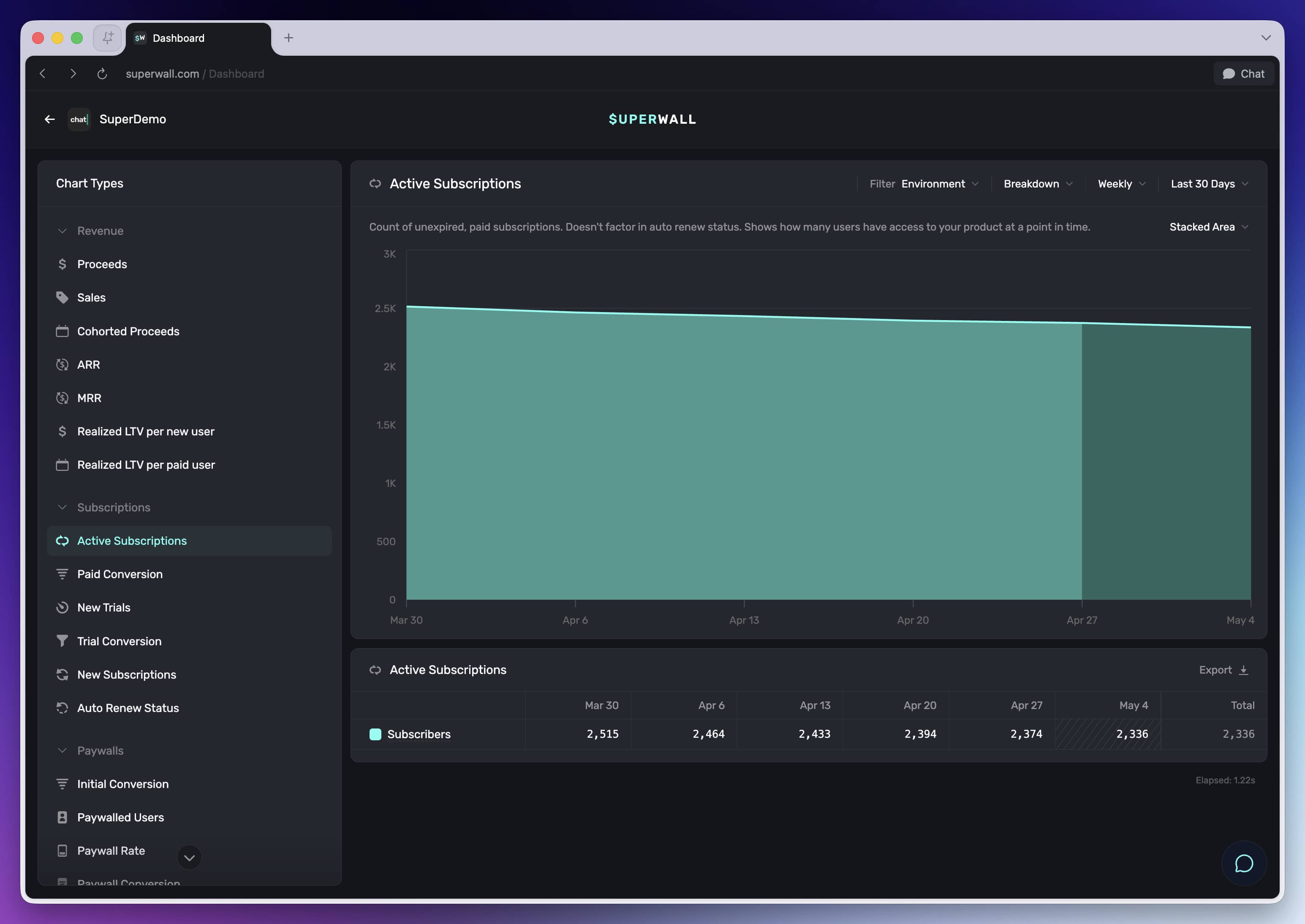The height and width of the screenshot is (924, 1305).
Task: Go back with the browser back arrow
Action: (x=43, y=73)
